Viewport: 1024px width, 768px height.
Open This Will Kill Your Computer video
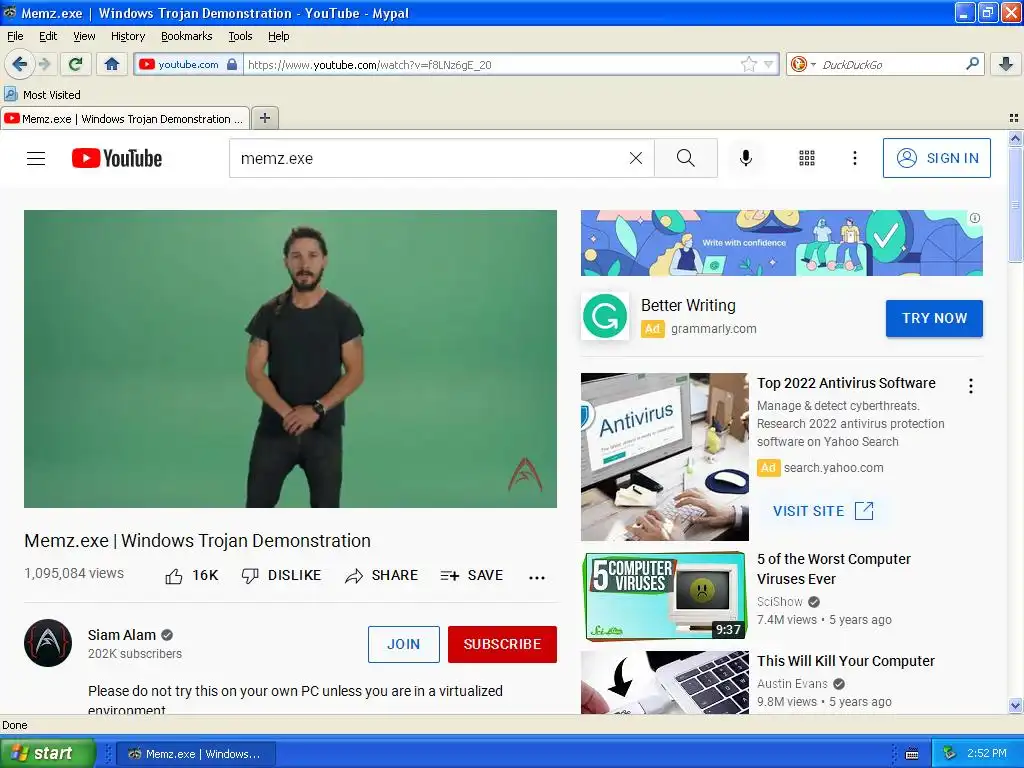(x=846, y=661)
